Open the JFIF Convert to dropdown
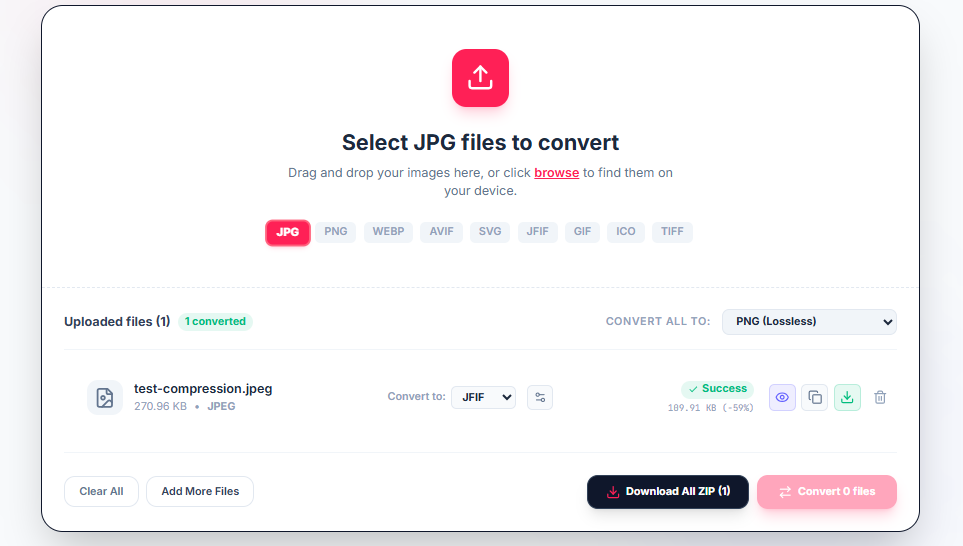The width and height of the screenshot is (963, 546). coord(483,397)
